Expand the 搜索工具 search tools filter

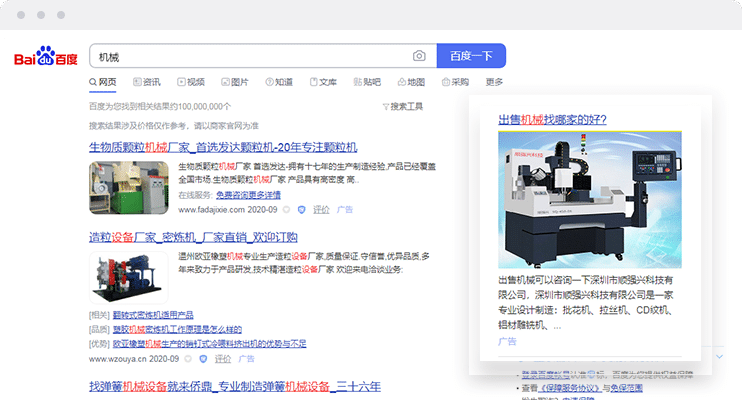tap(402, 106)
